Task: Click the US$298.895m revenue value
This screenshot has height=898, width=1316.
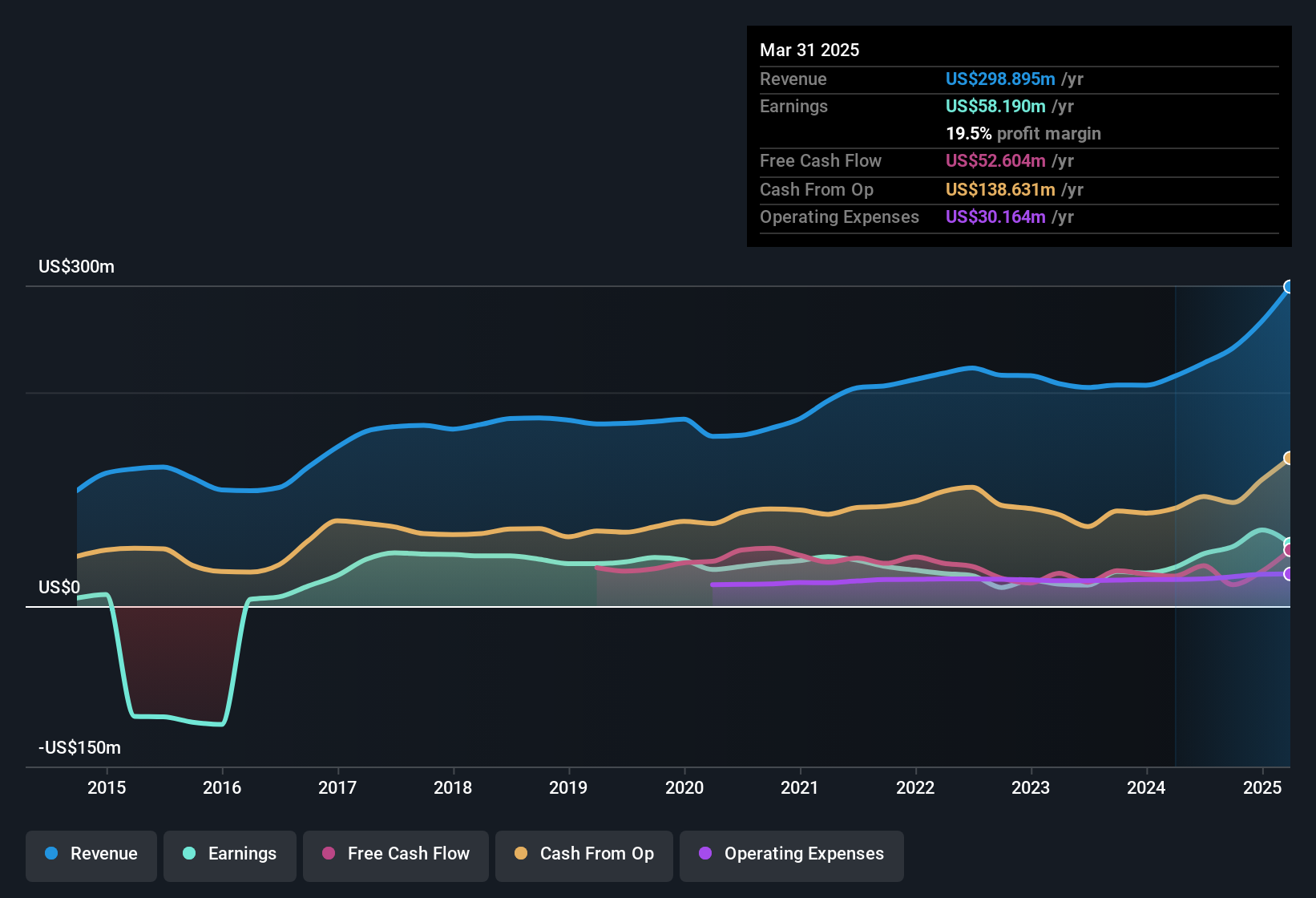Action: tap(1000, 79)
